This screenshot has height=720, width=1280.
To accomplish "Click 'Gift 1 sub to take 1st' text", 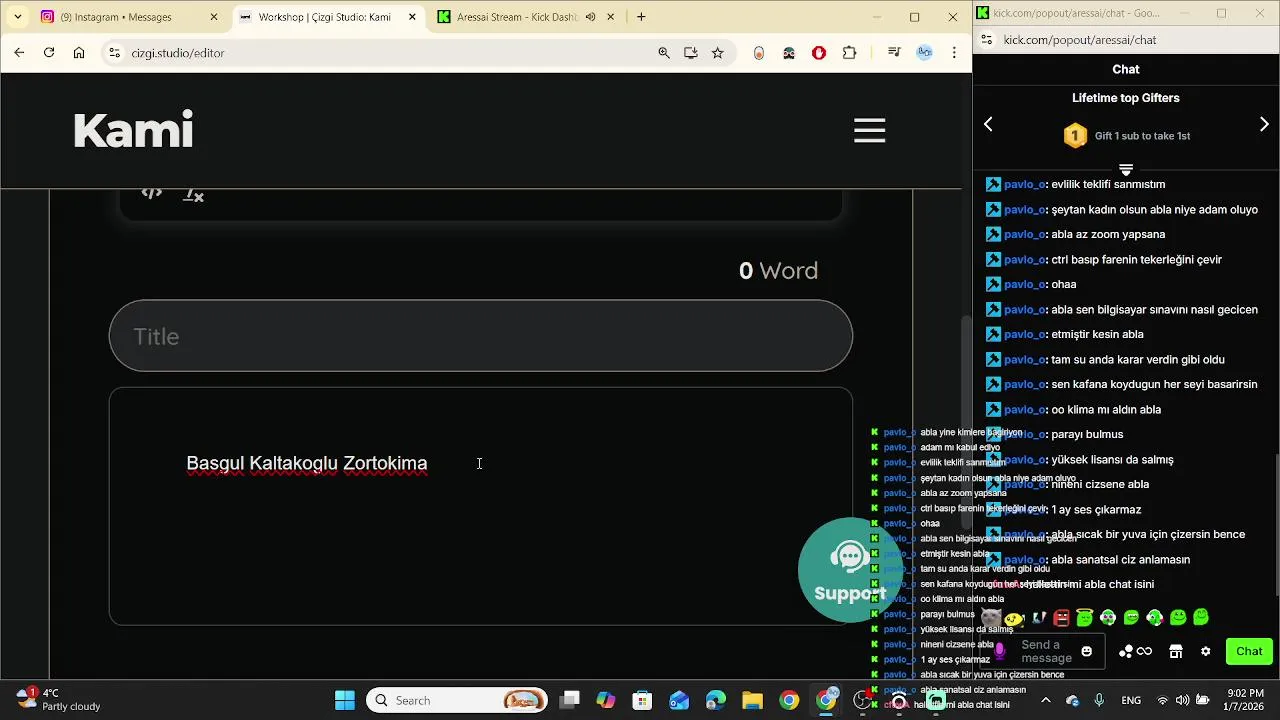I will pos(1142,136).
